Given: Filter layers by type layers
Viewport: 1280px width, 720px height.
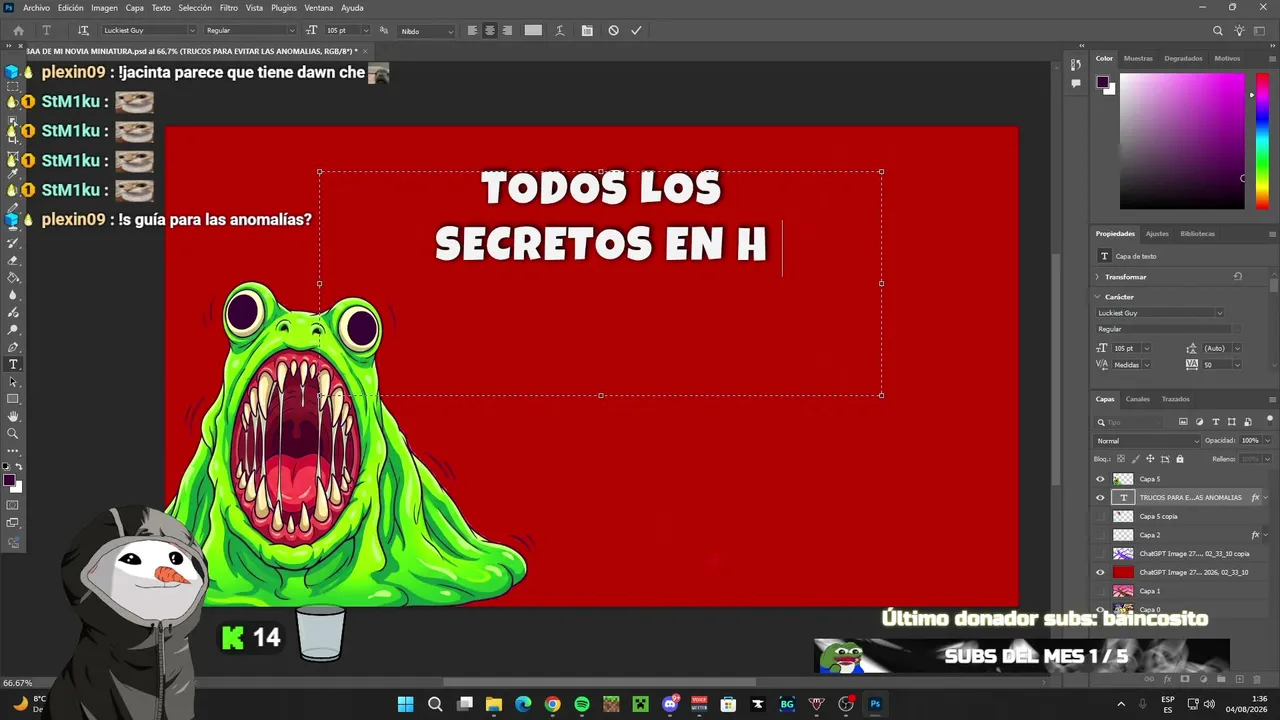Looking at the screenshot, I should pyautogui.click(x=1216, y=422).
